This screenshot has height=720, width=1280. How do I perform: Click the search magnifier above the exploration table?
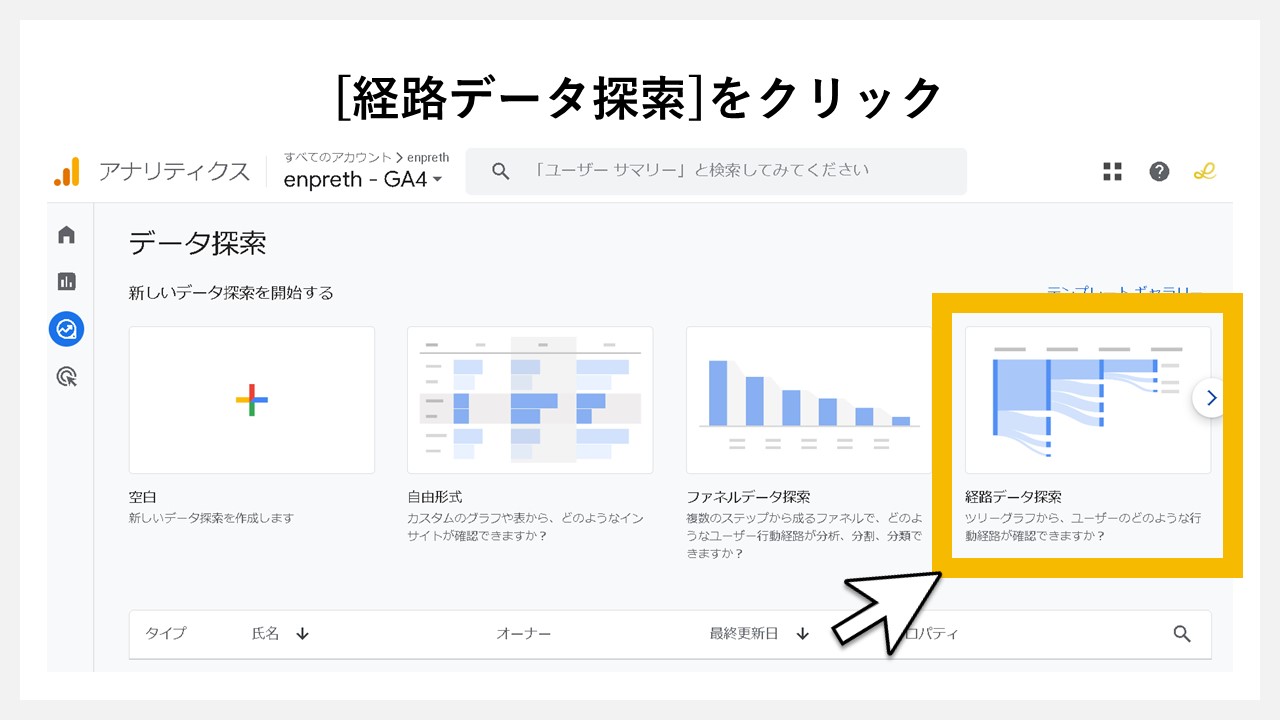coord(1181,633)
